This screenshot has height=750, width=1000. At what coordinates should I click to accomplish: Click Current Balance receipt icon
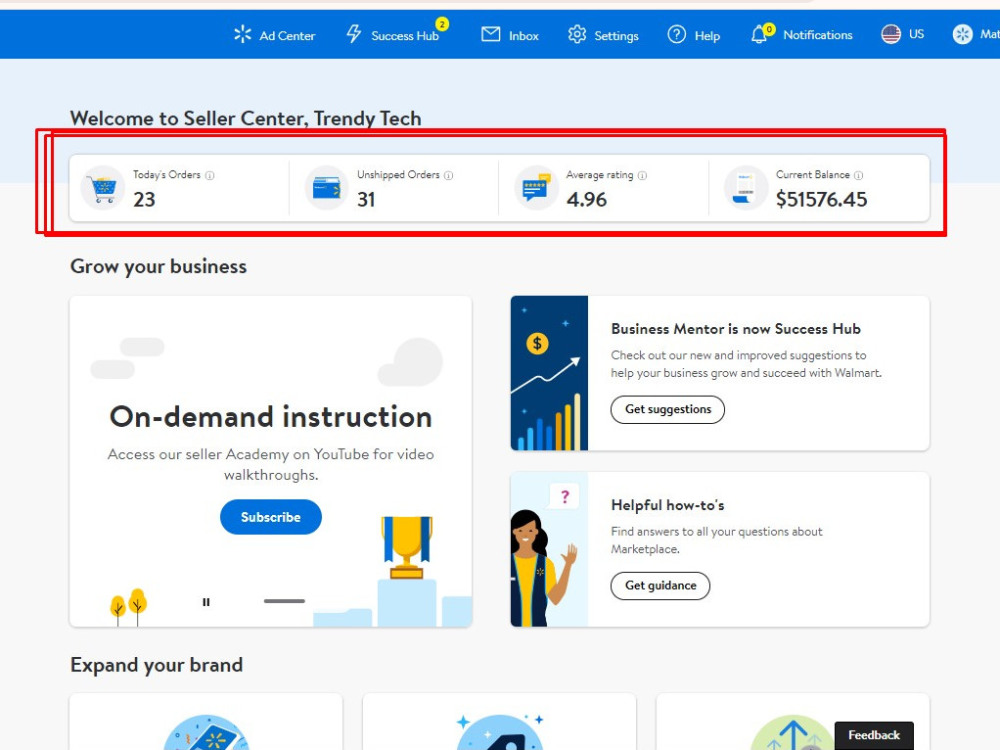[746, 188]
